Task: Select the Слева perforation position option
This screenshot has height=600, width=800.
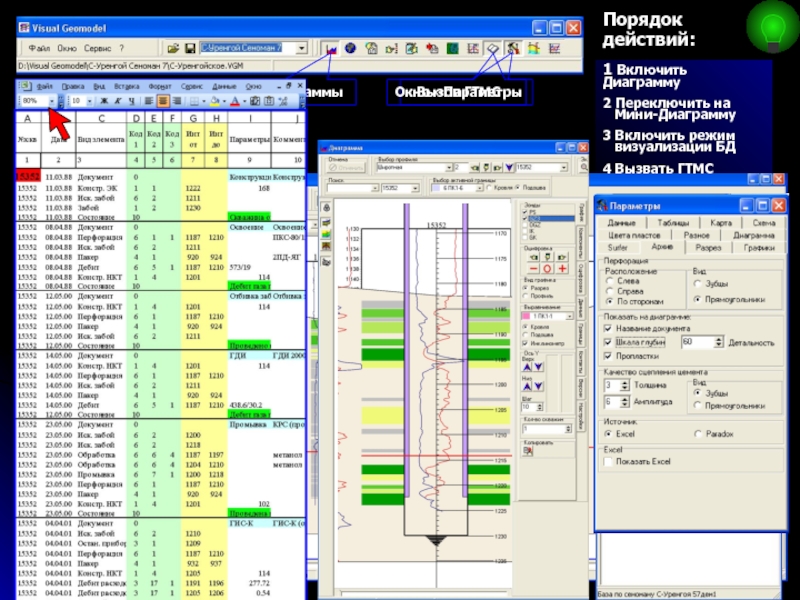Action: click(610, 283)
